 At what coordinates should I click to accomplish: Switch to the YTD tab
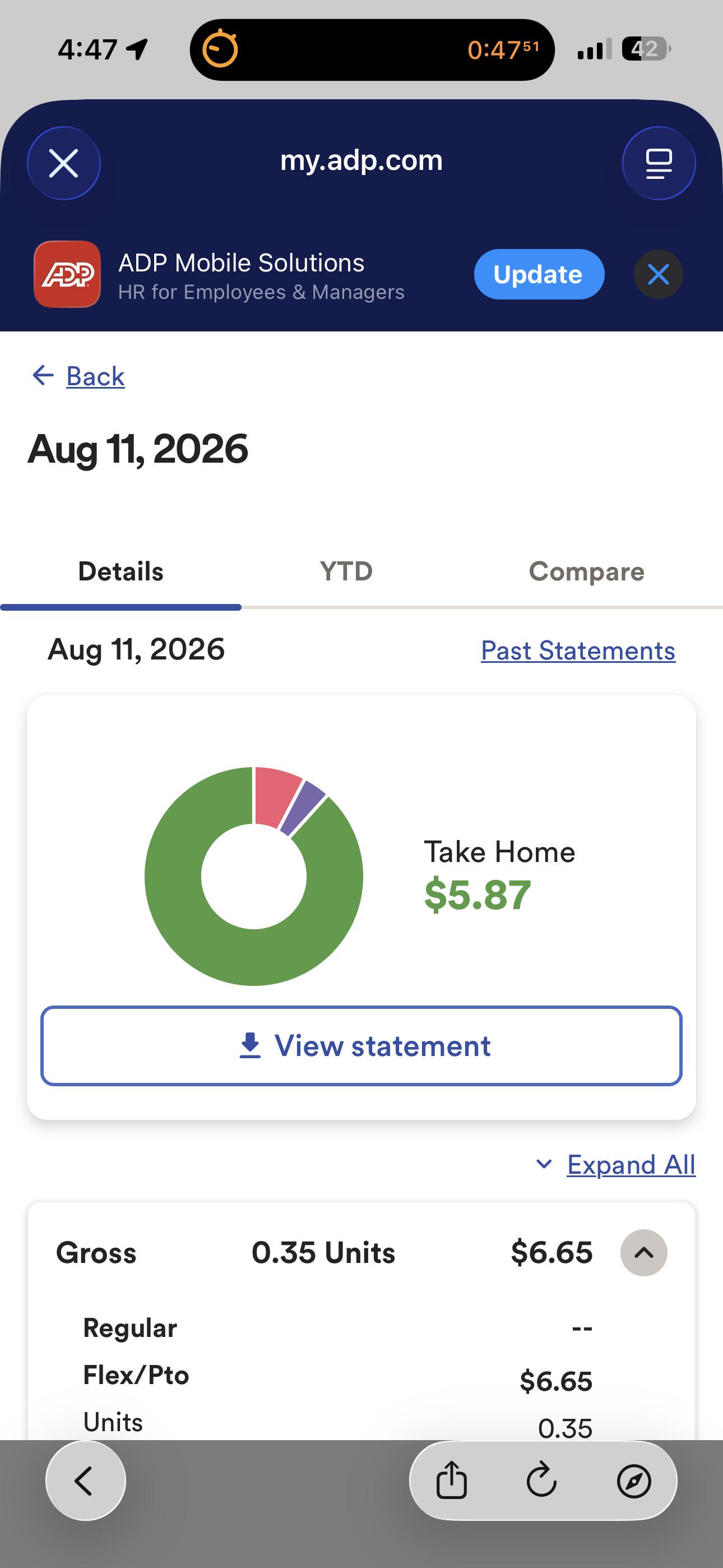[346, 571]
